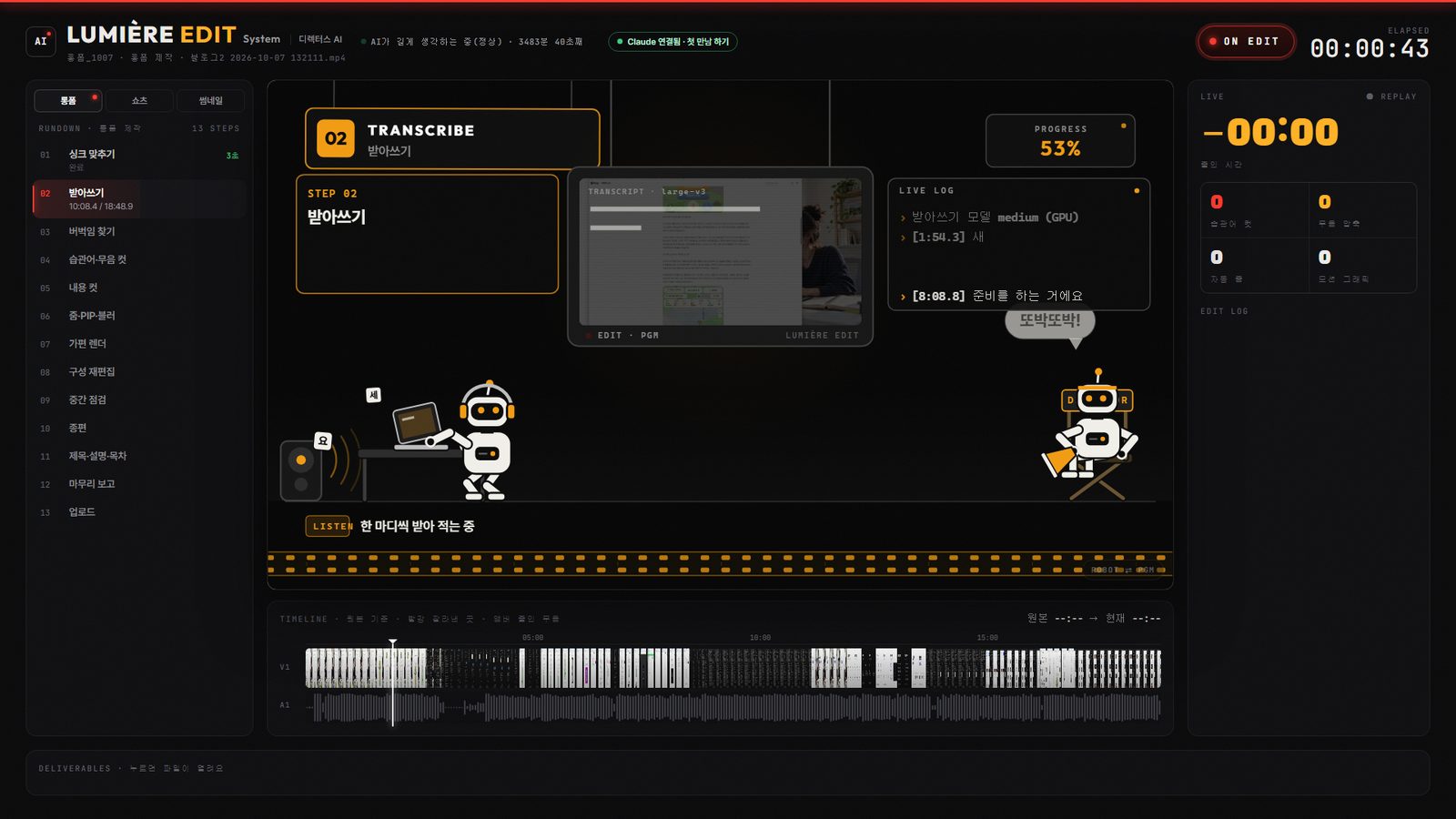This screenshot has height=819, width=1456.
Task: Click the AI logo icon beside Lumière Edit
Action: click(x=41, y=41)
